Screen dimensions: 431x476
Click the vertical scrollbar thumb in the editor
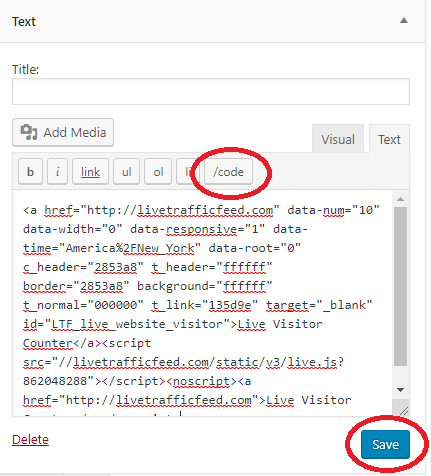coord(401,287)
